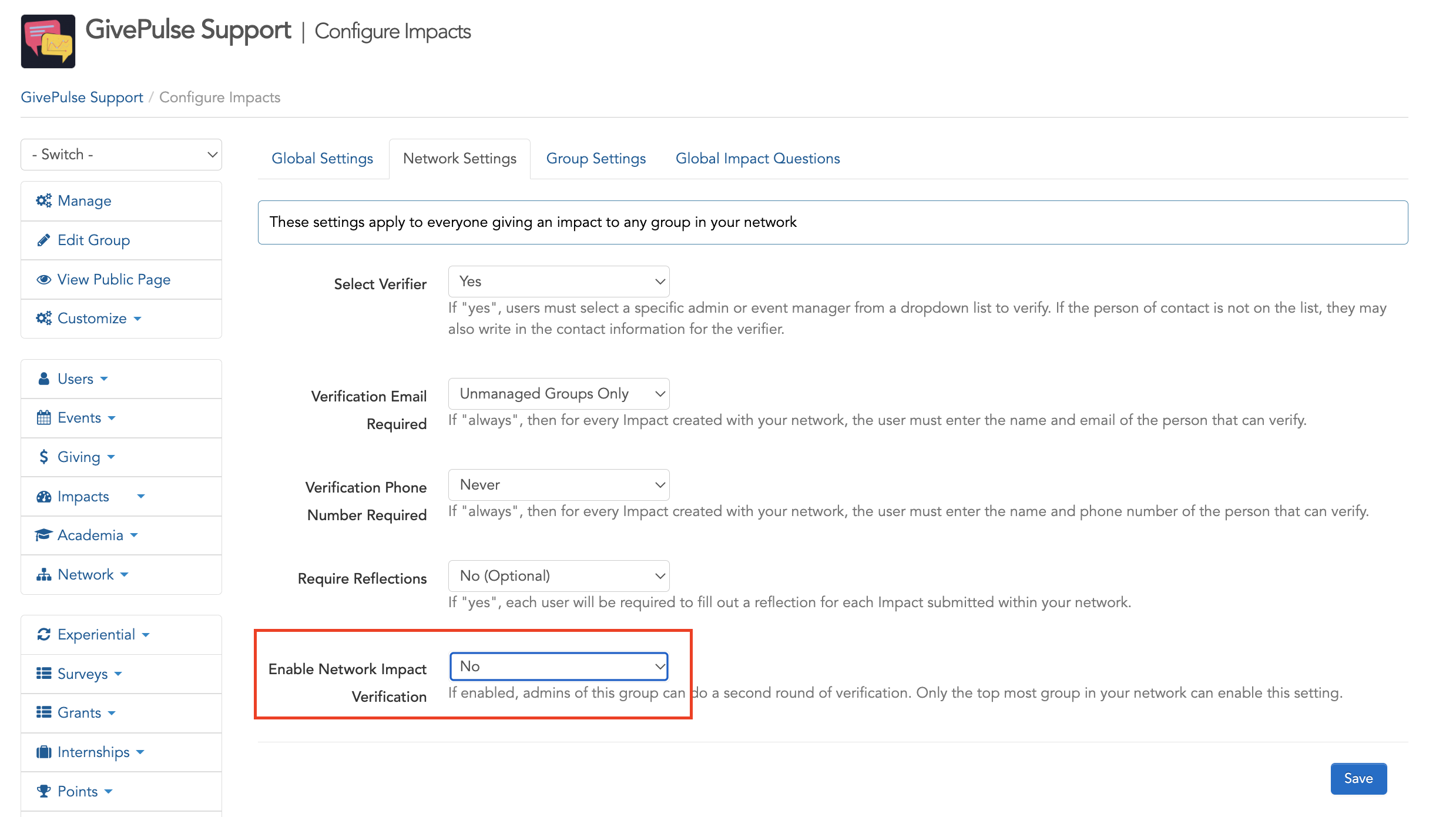Expand the Experiential menu caret

(146, 635)
